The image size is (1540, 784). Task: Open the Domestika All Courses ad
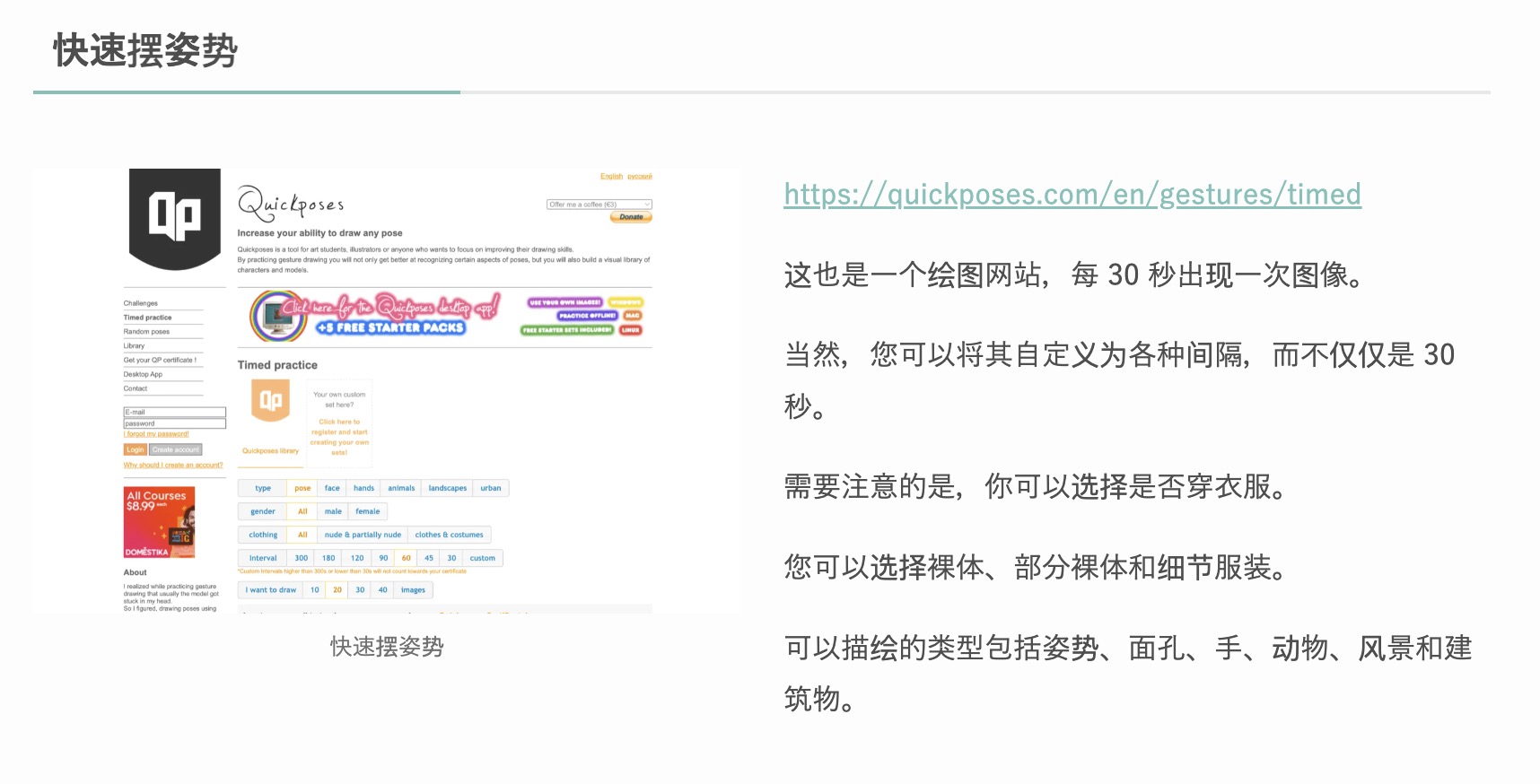(x=159, y=522)
